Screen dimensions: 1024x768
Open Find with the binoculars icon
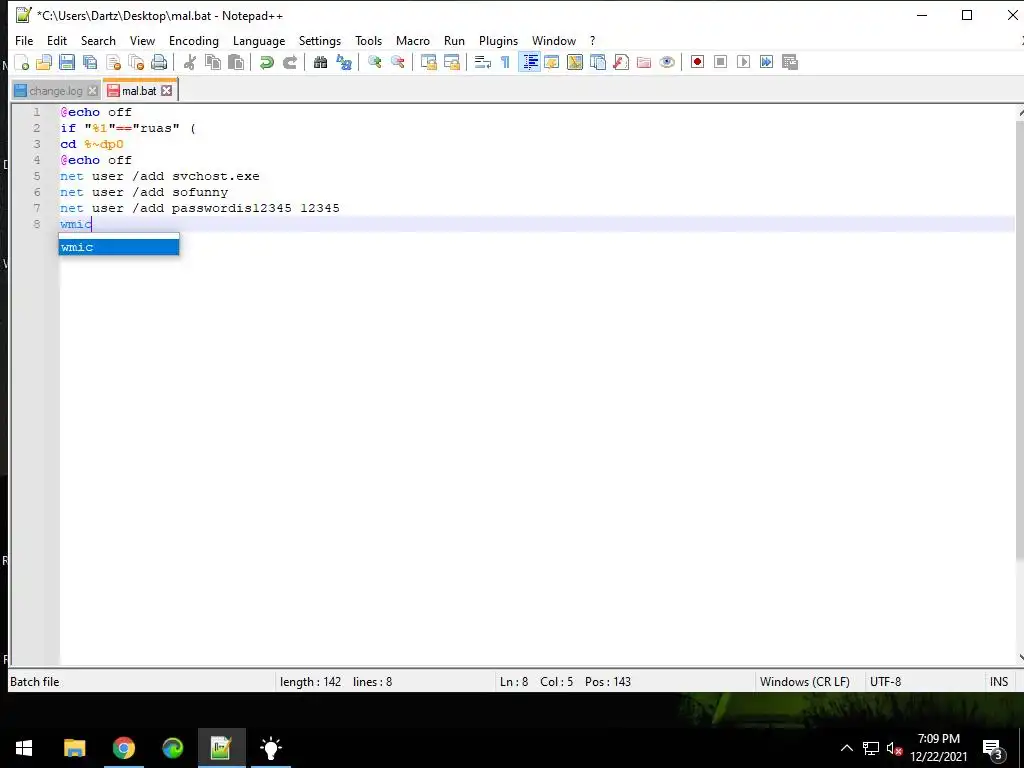pyautogui.click(x=320, y=62)
